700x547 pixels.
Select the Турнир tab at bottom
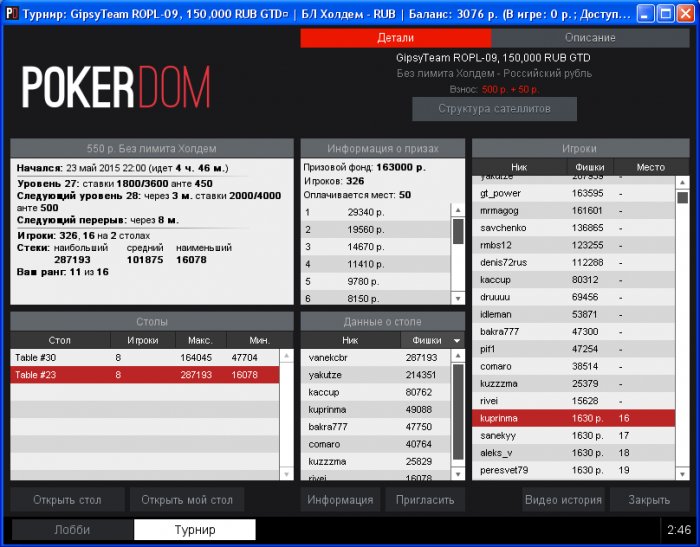click(x=195, y=530)
